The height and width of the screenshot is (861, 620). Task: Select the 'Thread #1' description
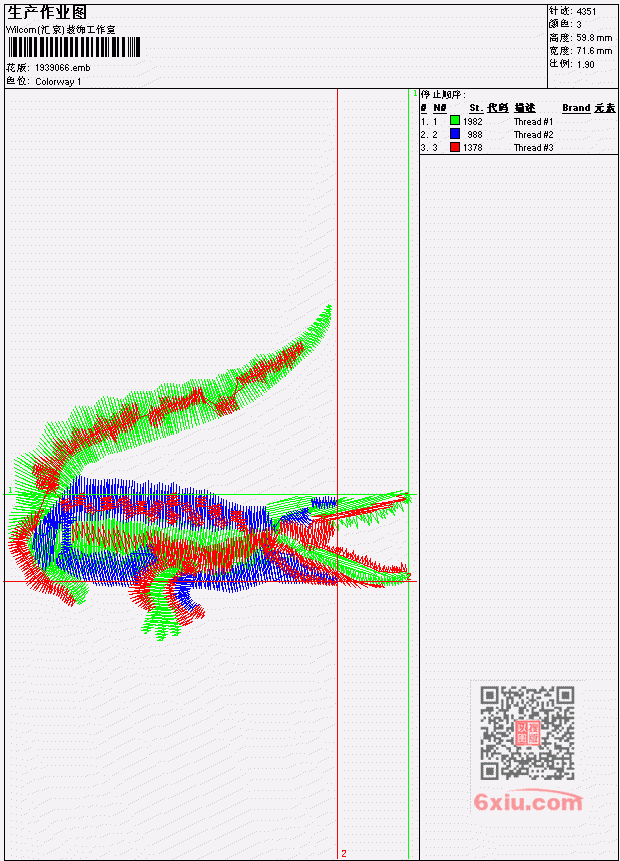(x=534, y=121)
